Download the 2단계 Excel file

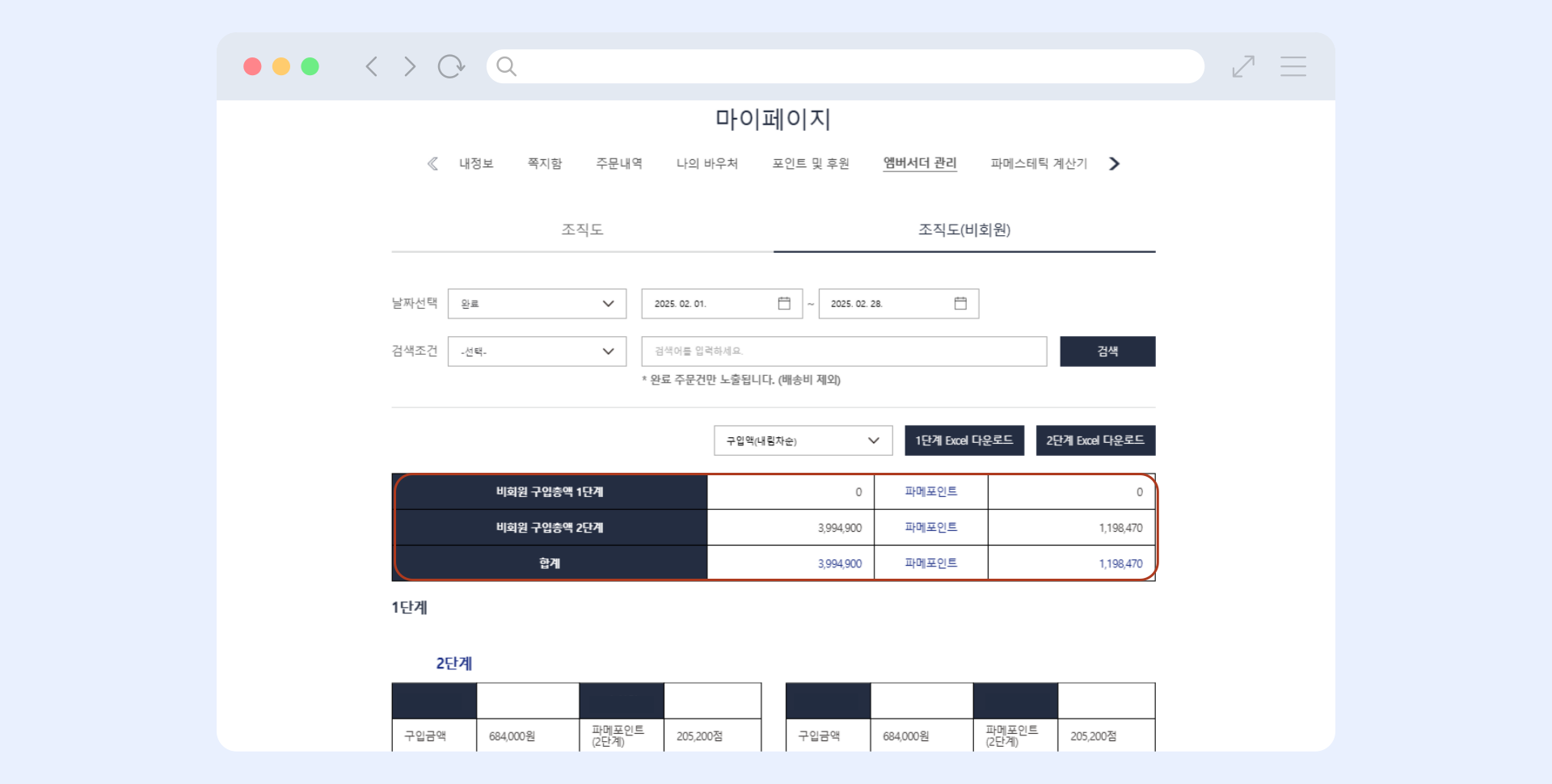pyautogui.click(x=1095, y=440)
